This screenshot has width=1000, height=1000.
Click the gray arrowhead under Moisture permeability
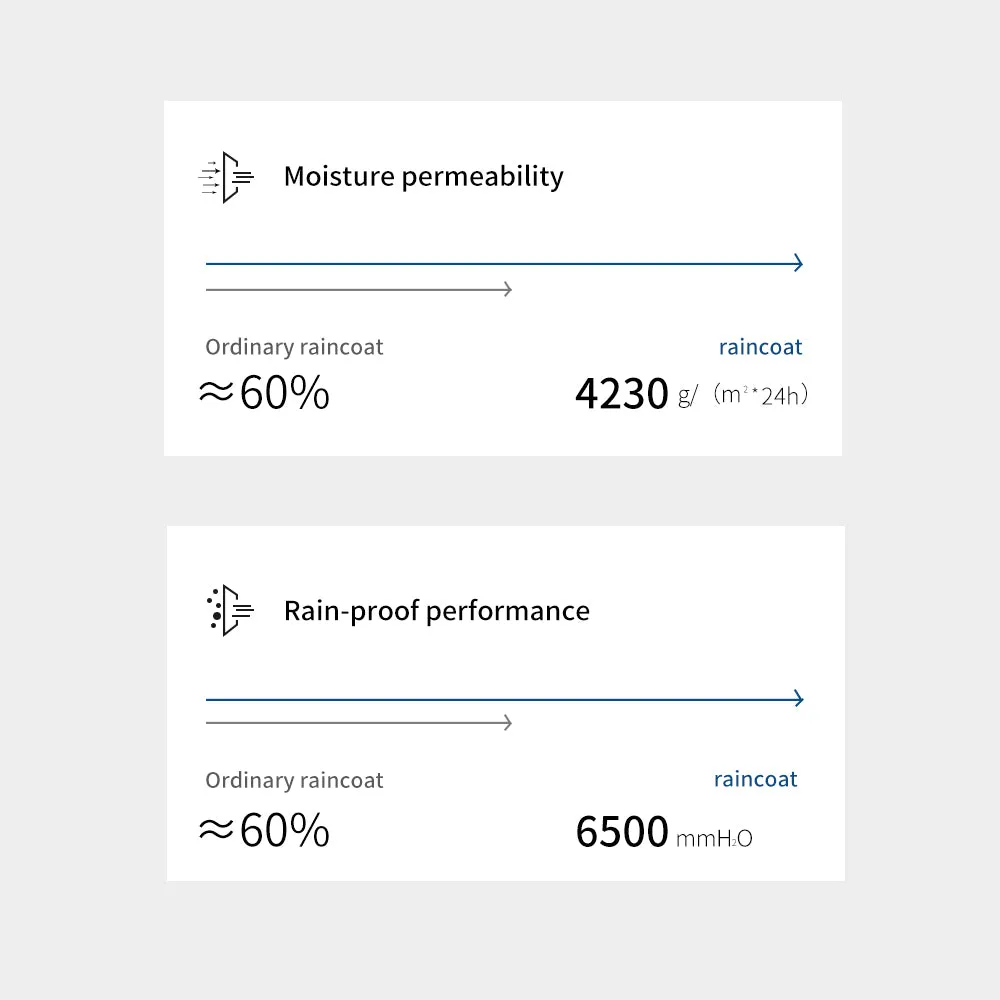point(508,290)
